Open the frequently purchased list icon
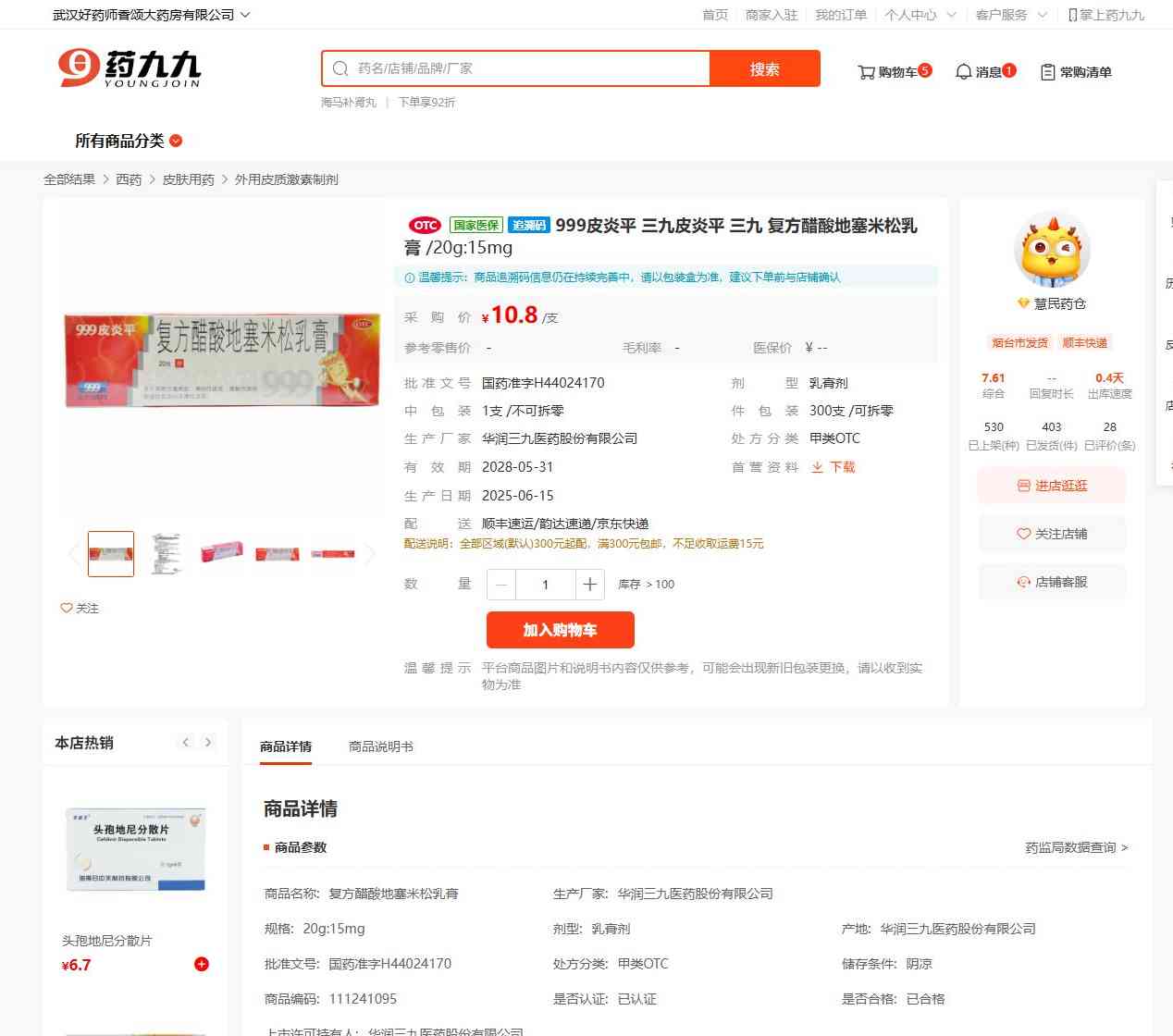This screenshot has width=1173, height=1036. pos(1048,72)
